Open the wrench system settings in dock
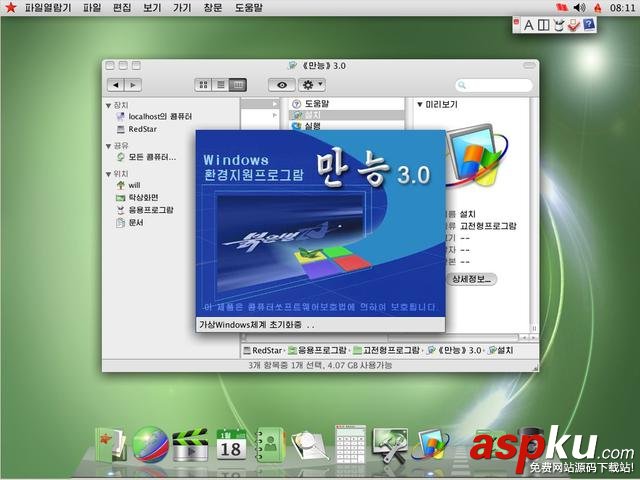 (390, 445)
